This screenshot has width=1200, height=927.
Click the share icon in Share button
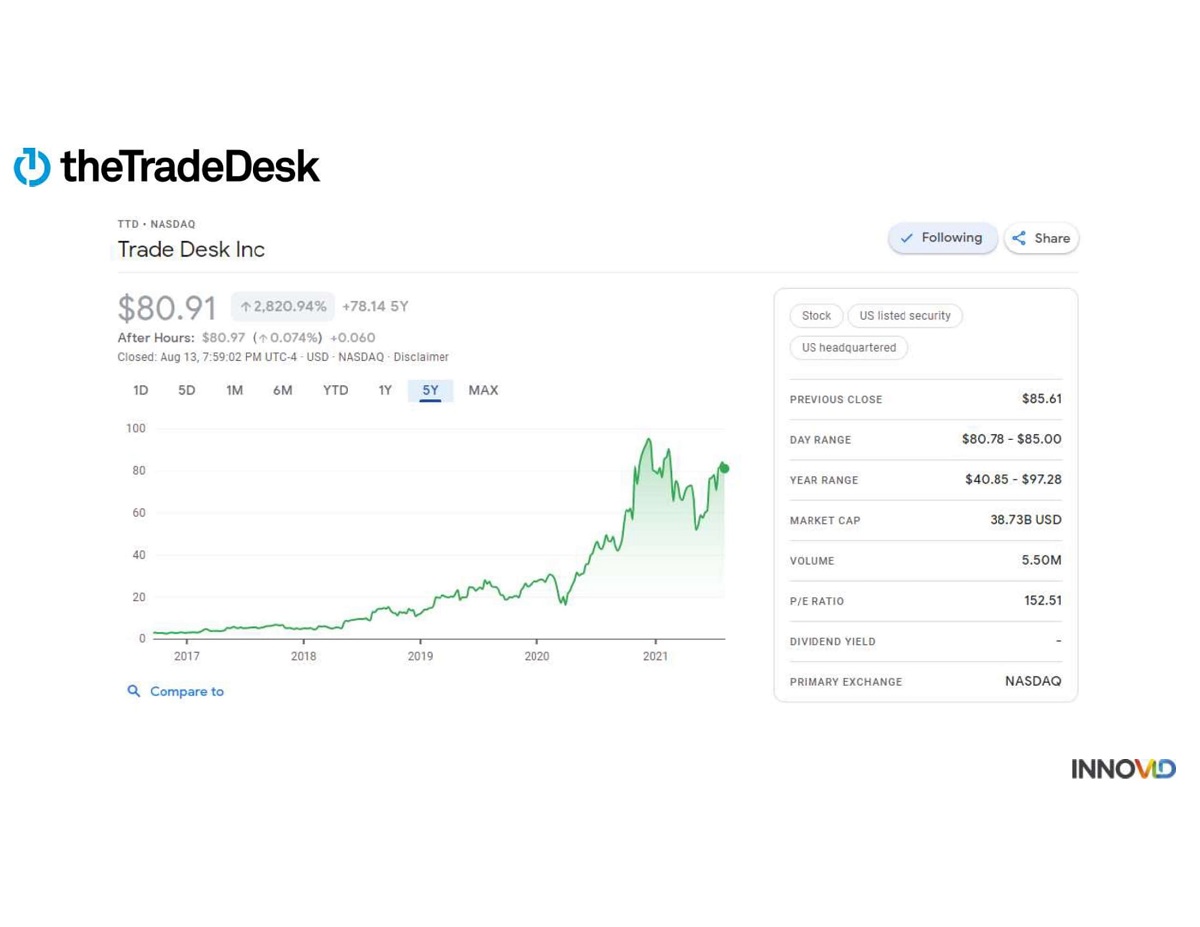click(x=1019, y=238)
